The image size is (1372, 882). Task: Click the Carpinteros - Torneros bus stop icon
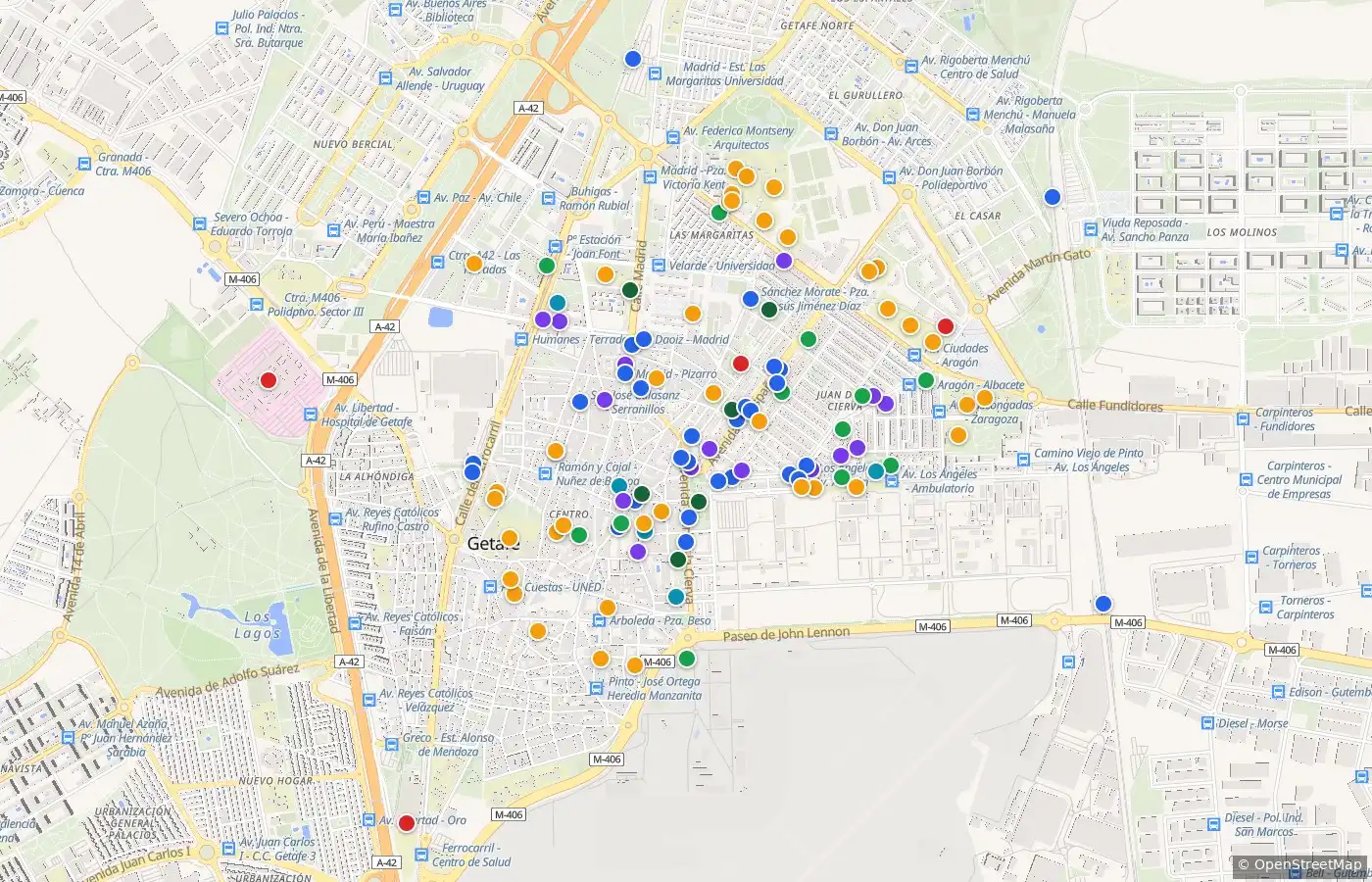coord(1251,558)
